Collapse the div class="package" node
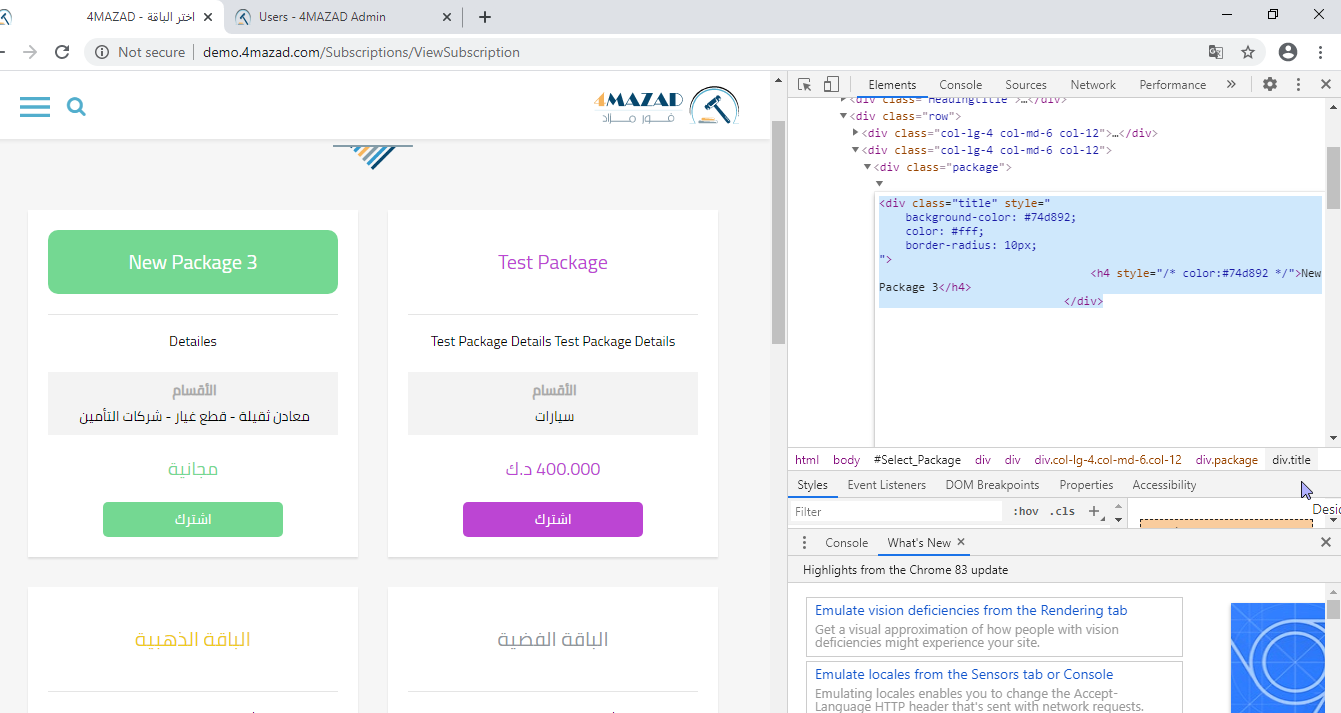 [867, 167]
